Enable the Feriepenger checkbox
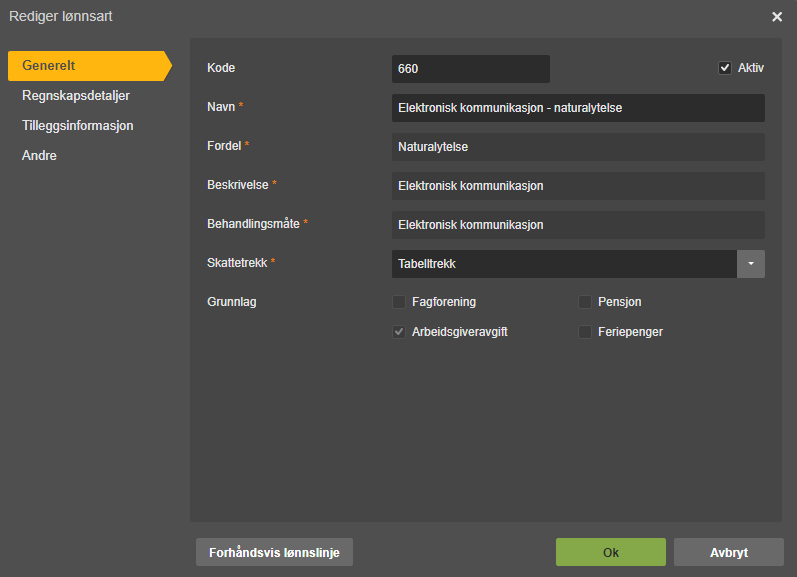Viewport: 797px width, 577px height. tap(585, 332)
